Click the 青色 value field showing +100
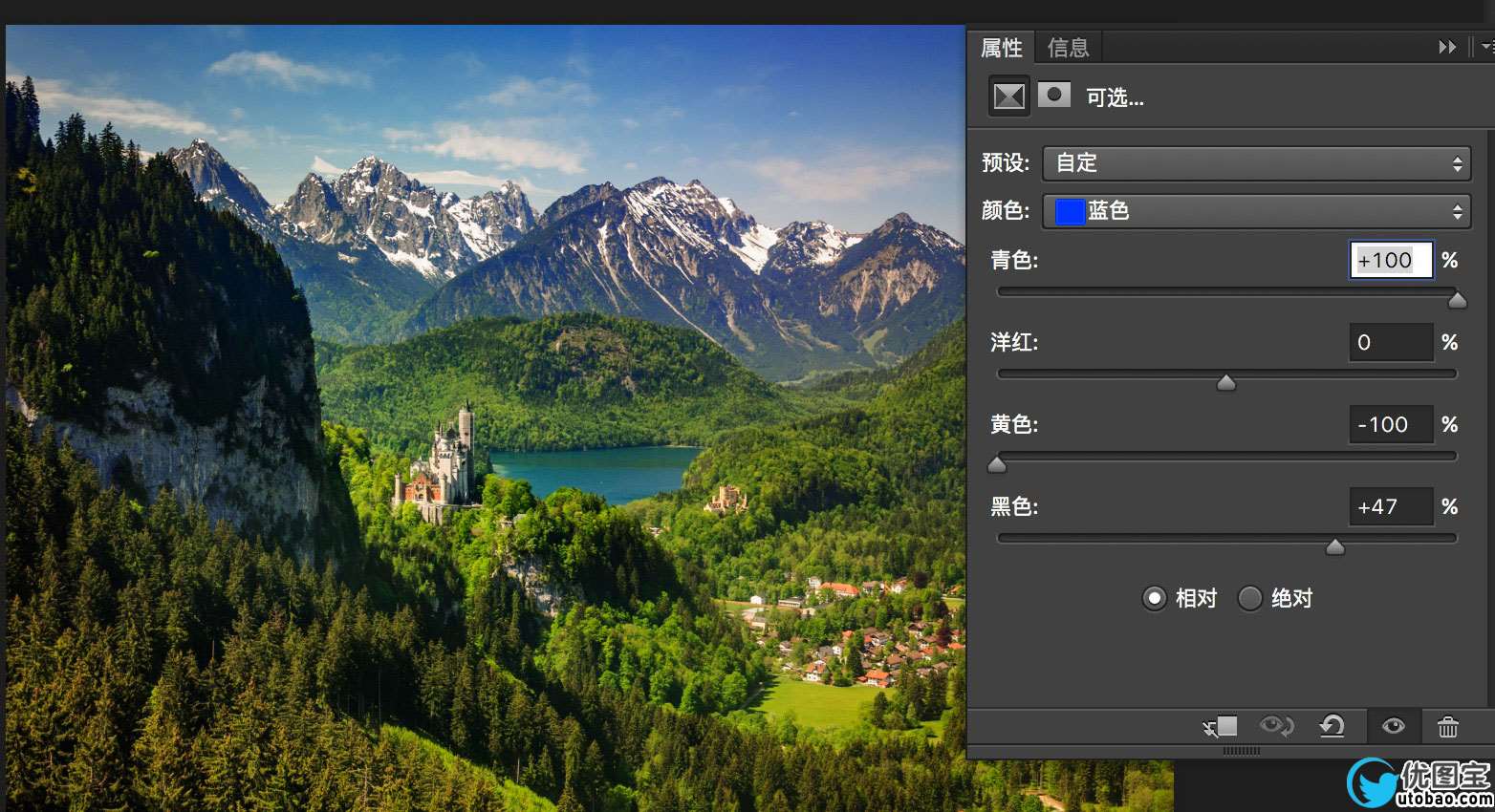This screenshot has width=1495, height=812. [x=1391, y=260]
